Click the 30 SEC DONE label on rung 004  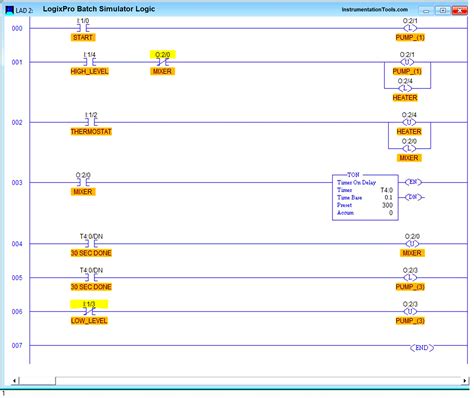pyautogui.click(x=91, y=253)
